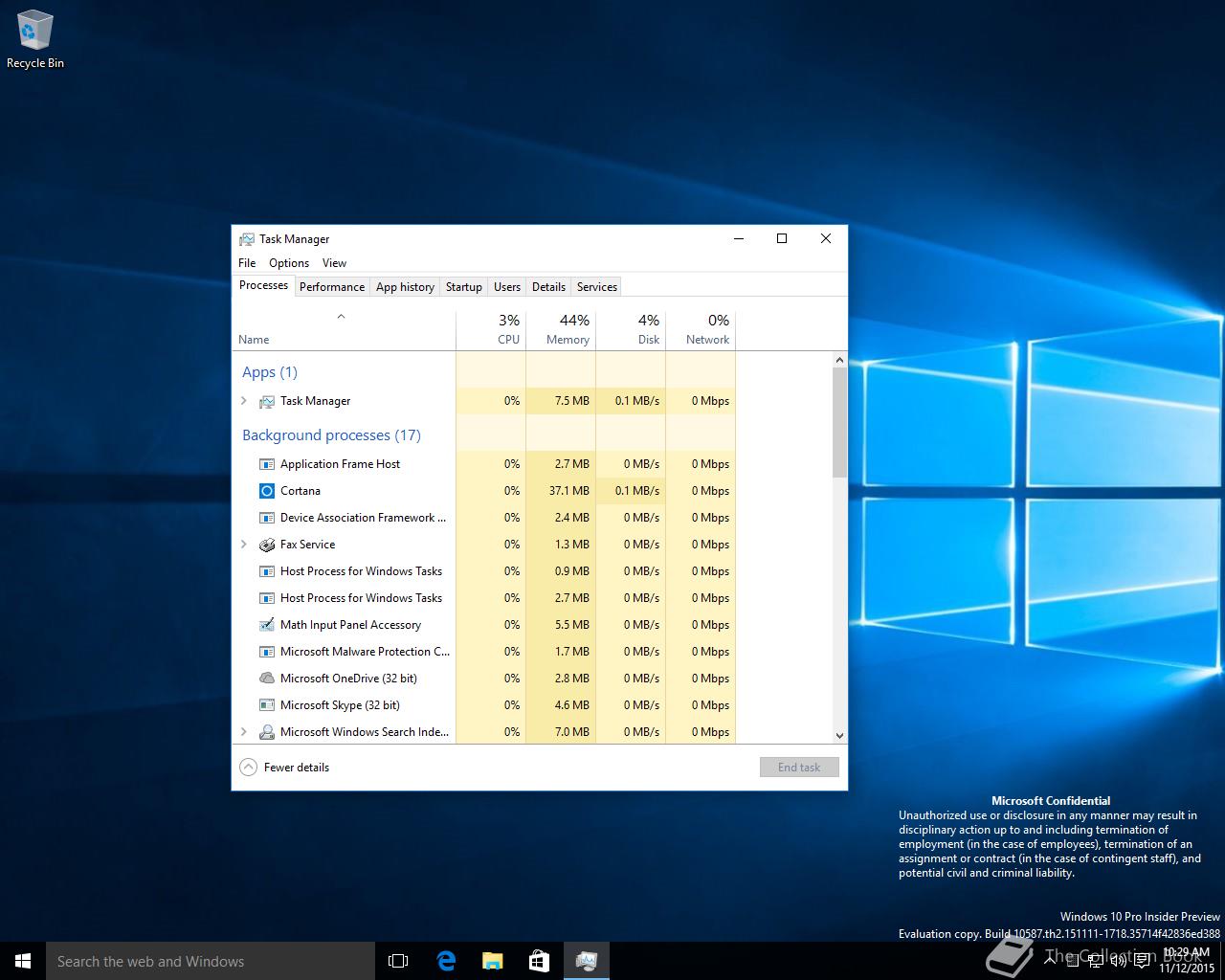Open the View menu
The height and width of the screenshot is (980, 1225).
[334, 263]
